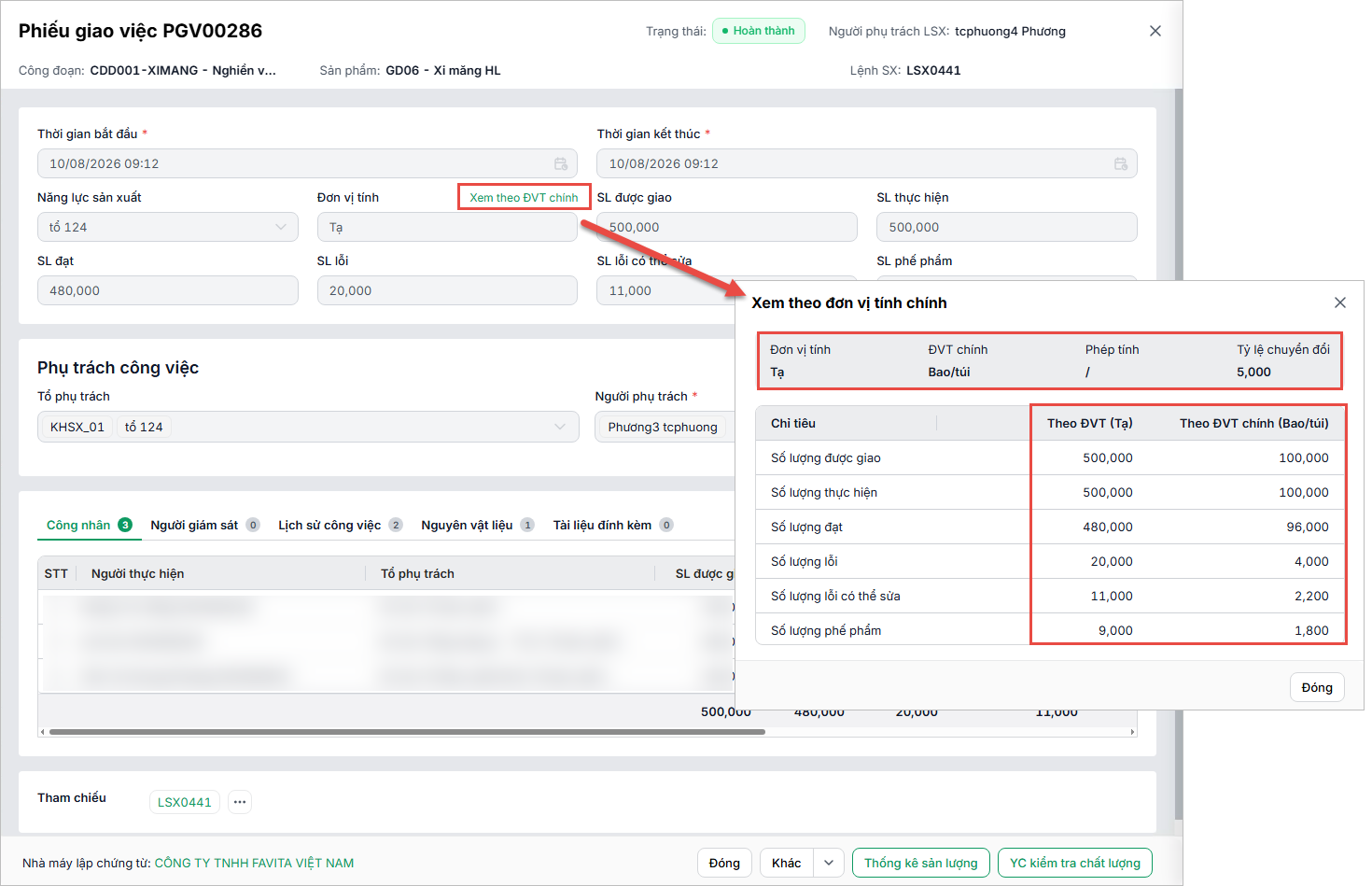
Task: Click the Đóng button in the popup
Action: point(1317,687)
